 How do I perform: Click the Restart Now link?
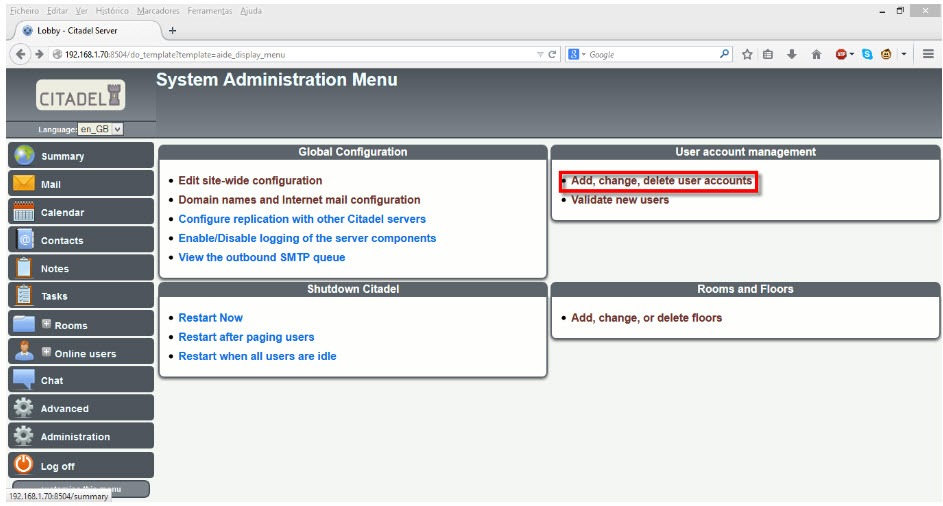(x=210, y=318)
